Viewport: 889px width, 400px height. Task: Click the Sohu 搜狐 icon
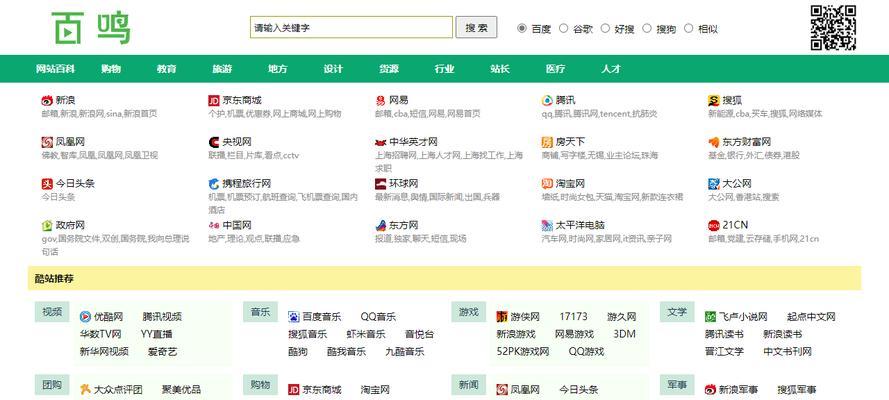714,101
